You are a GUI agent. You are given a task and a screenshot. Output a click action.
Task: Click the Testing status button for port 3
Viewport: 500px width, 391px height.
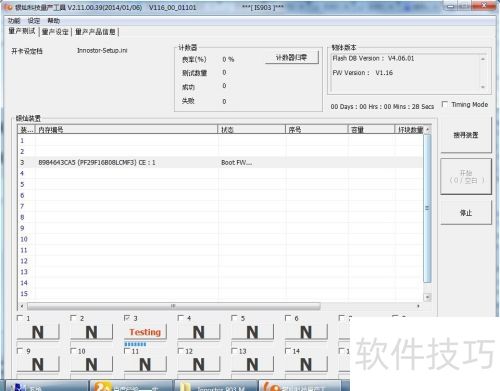145,332
